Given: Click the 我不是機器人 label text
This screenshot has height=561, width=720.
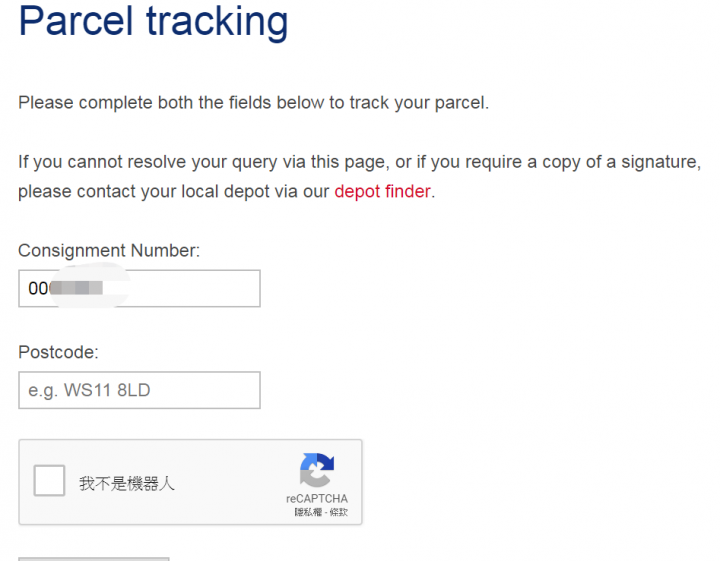Looking at the screenshot, I should 127,483.
